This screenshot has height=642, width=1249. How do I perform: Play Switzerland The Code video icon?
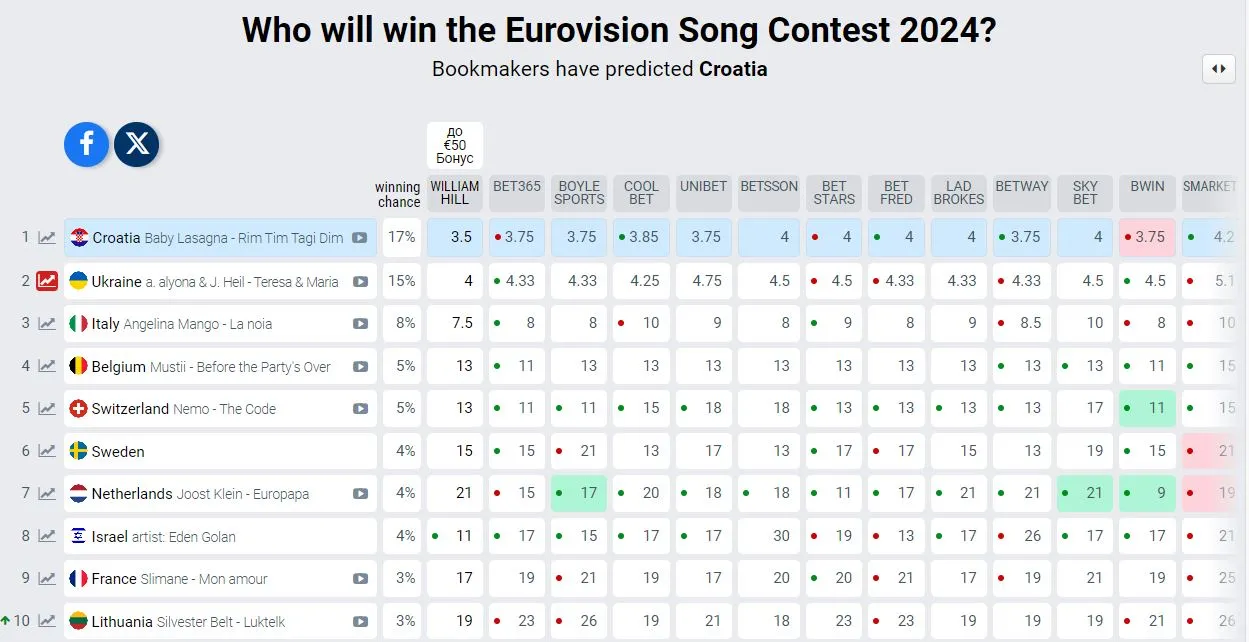(360, 409)
